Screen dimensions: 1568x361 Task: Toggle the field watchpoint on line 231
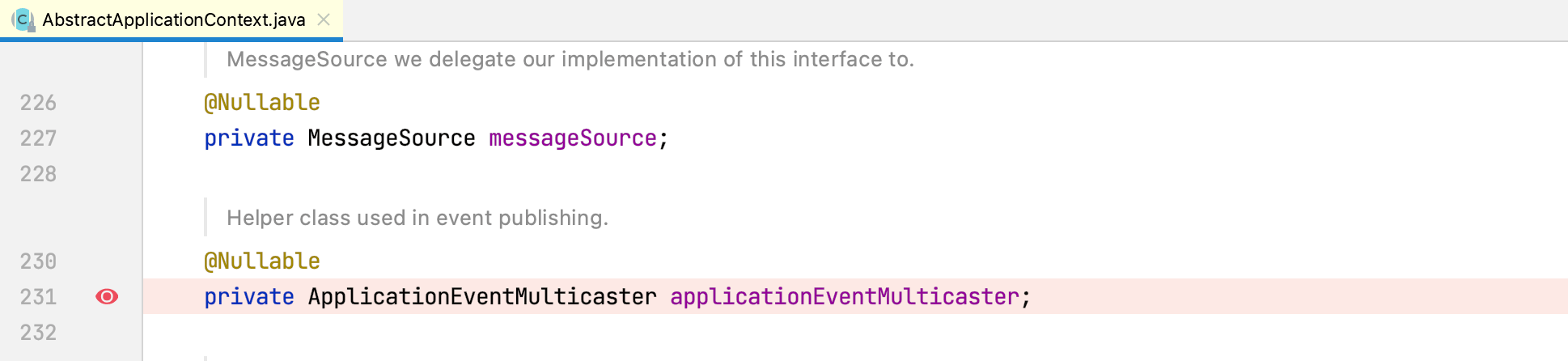point(107,297)
